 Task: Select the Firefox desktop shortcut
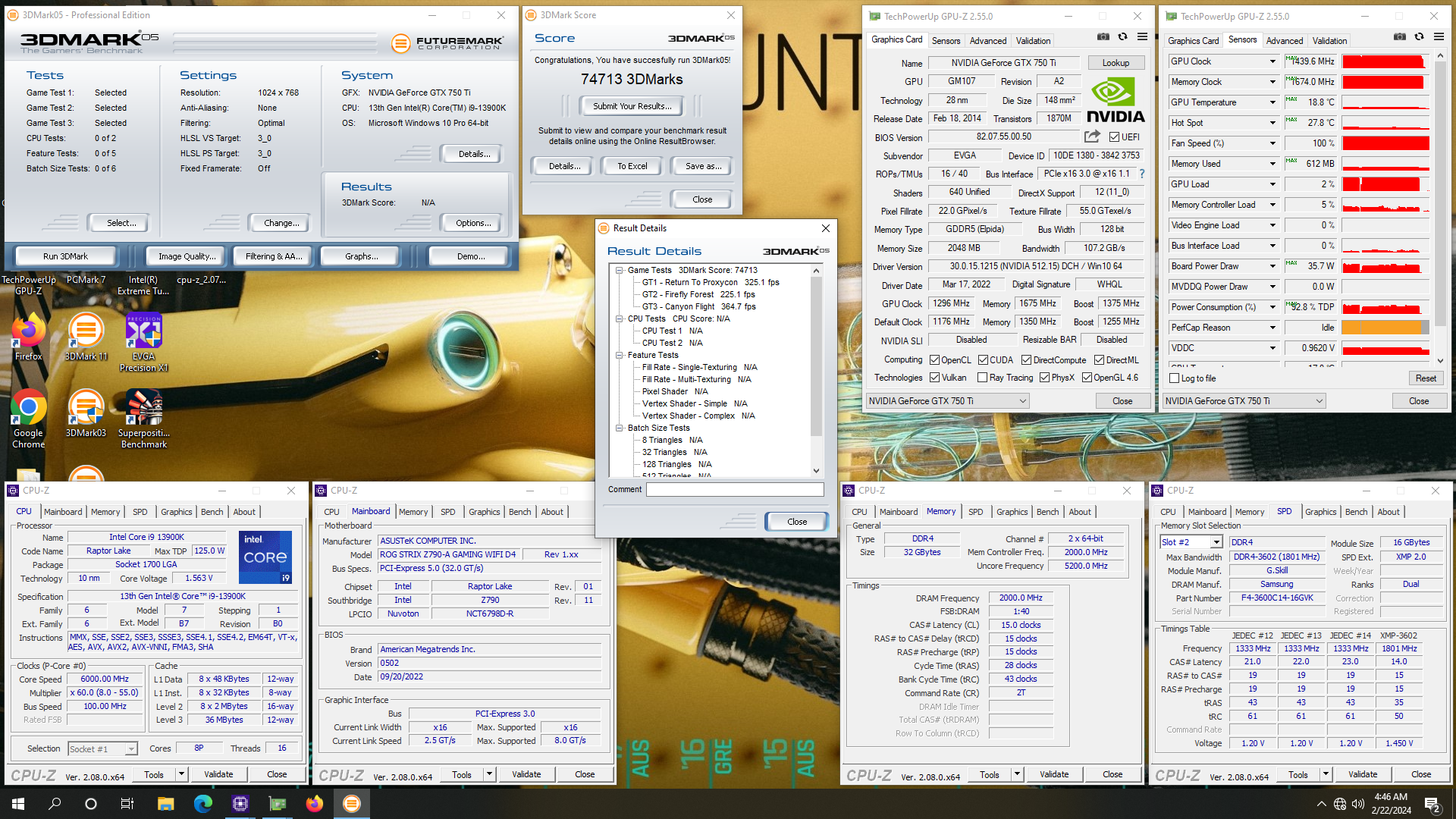click(28, 337)
